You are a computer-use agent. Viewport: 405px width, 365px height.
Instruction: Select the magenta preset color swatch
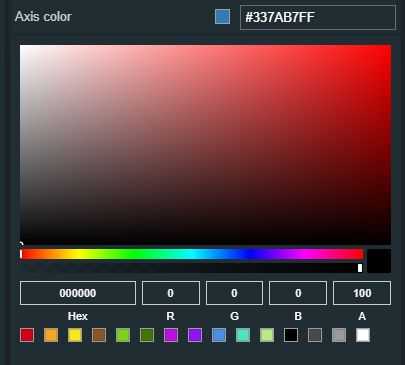pyautogui.click(x=171, y=335)
